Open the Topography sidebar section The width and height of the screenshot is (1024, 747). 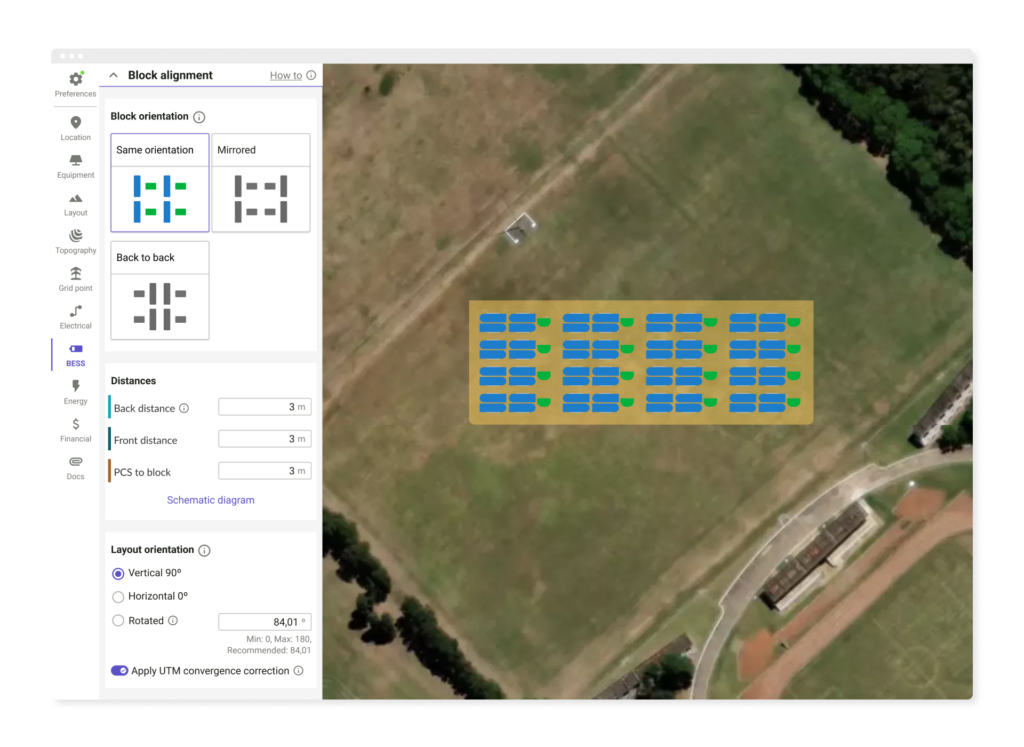(75, 237)
